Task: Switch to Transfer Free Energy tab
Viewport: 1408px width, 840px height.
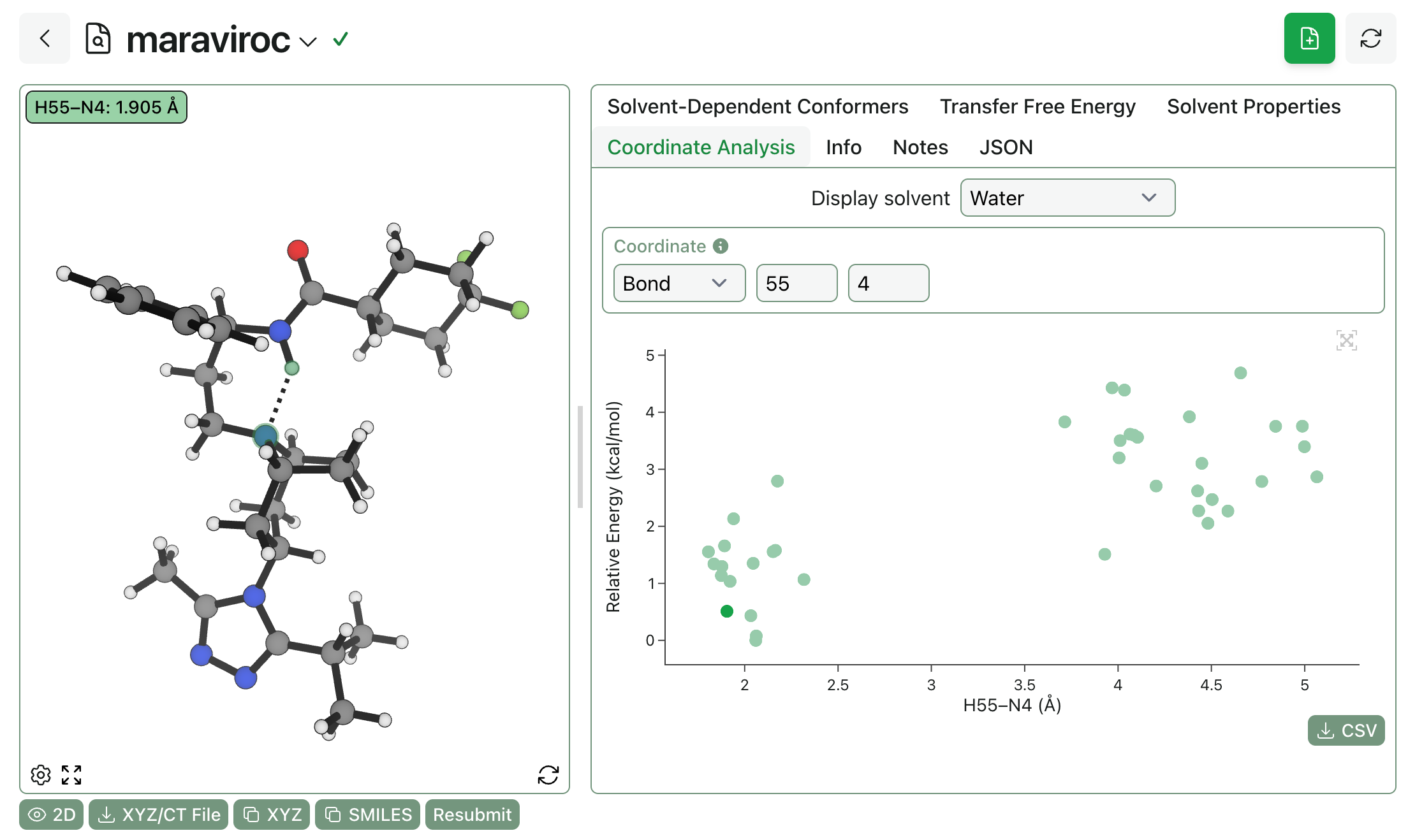Action: [1037, 106]
